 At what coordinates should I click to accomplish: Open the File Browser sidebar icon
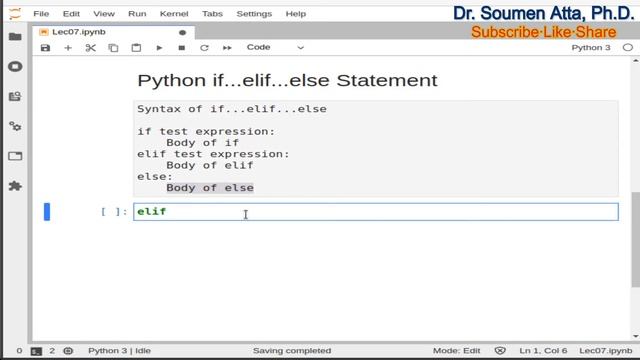pyautogui.click(x=15, y=37)
